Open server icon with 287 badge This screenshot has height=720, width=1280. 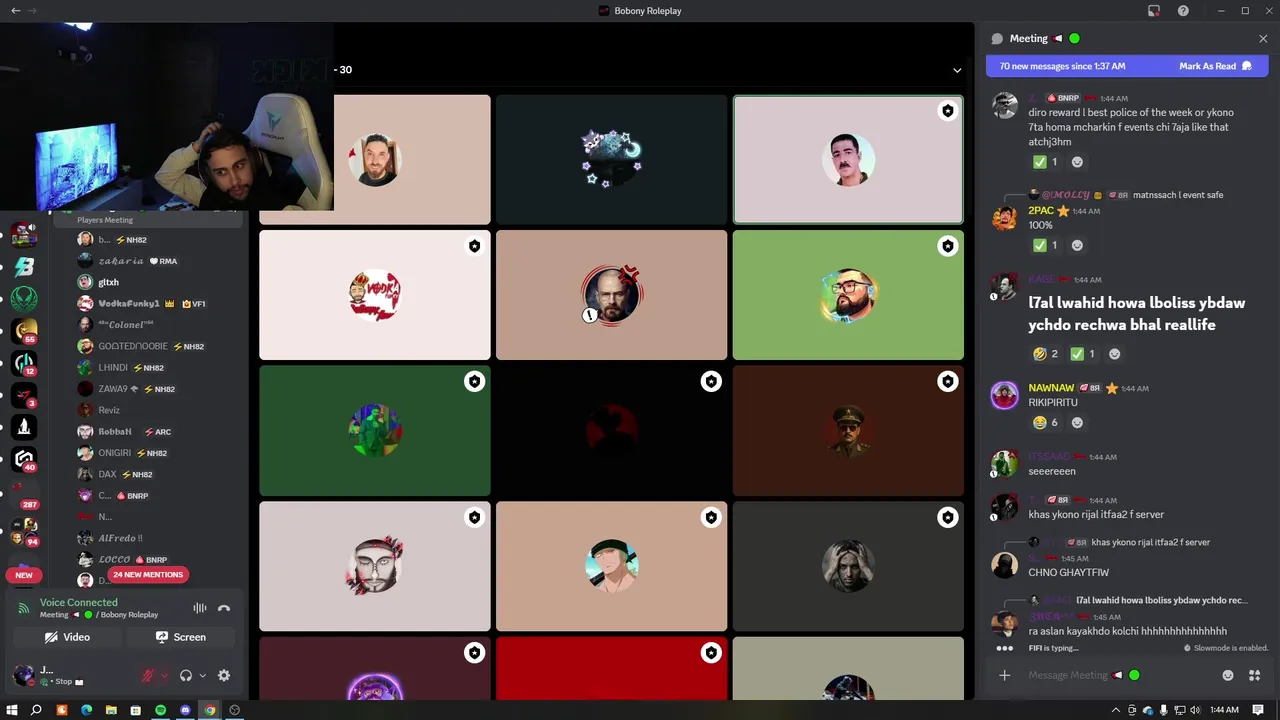[x=24, y=494]
